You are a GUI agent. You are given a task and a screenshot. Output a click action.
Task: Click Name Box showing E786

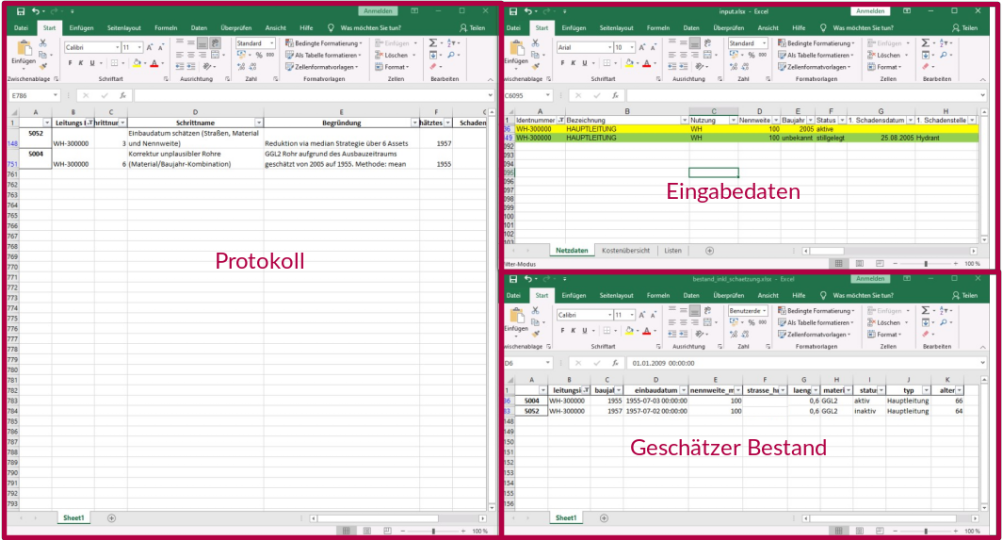33,95
